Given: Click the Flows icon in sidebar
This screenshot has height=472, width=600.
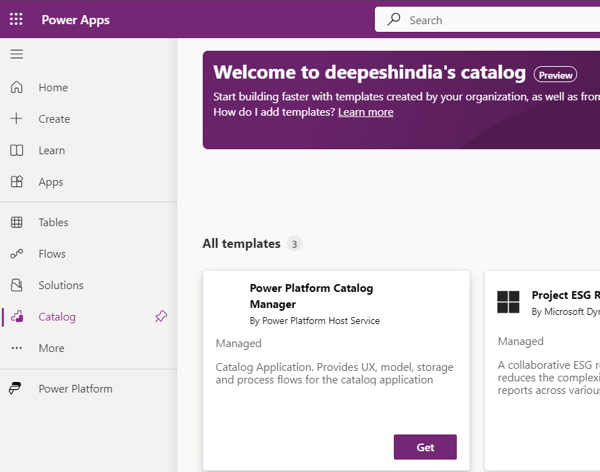Looking at the screenshot, I should [x=16, y=254].
